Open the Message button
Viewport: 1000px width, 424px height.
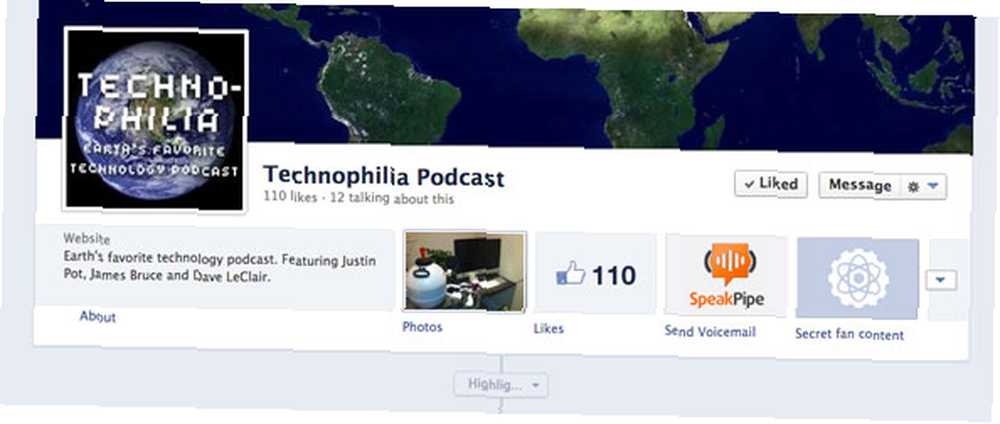(858, 186)
